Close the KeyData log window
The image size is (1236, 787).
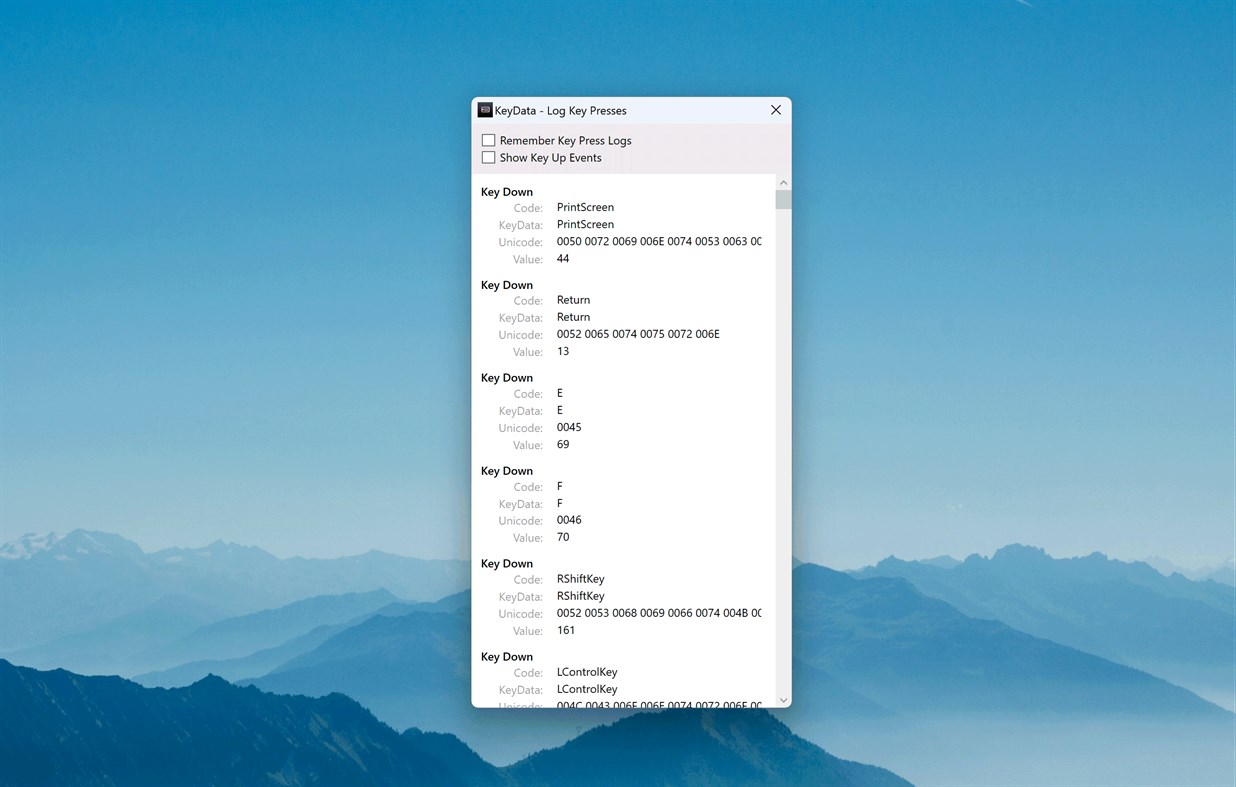(775, 110)
